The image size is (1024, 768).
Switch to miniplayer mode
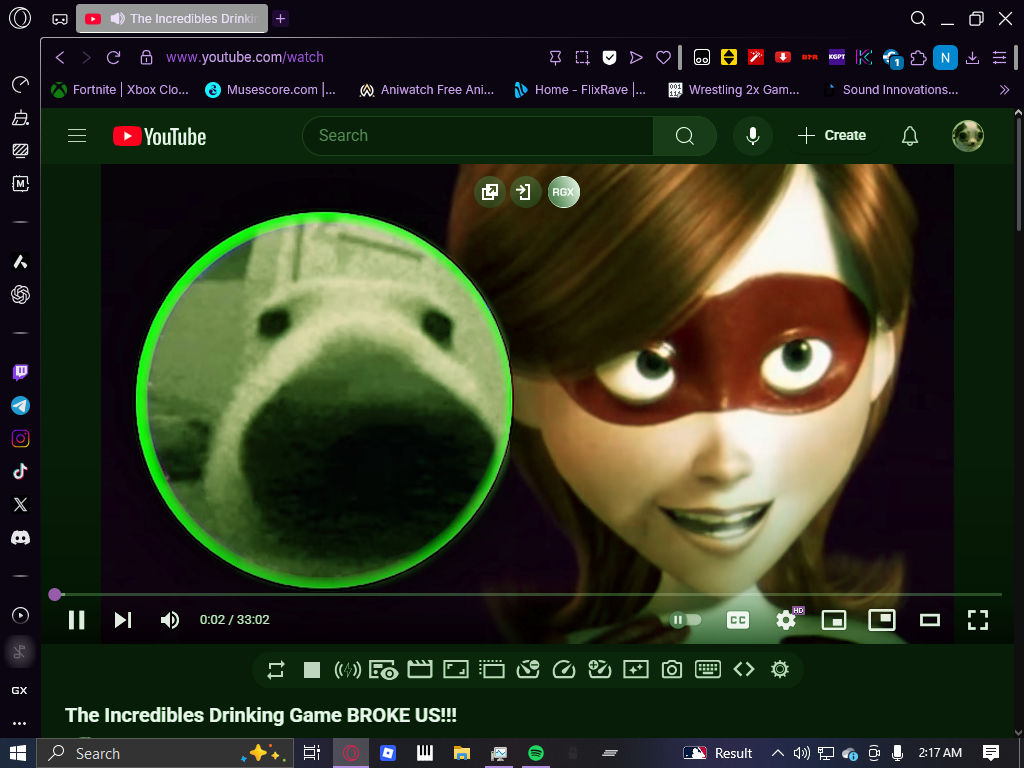click(x=834, y=620)
